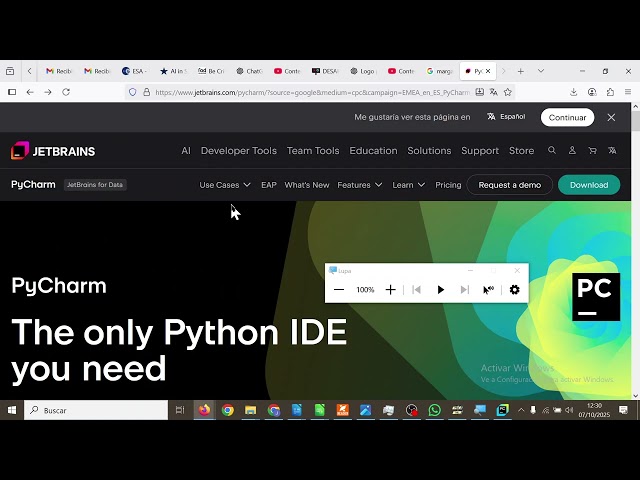Open the JetBrains site search icon
Viewport: 640px width, 480px height.
(x=552, y=150)
